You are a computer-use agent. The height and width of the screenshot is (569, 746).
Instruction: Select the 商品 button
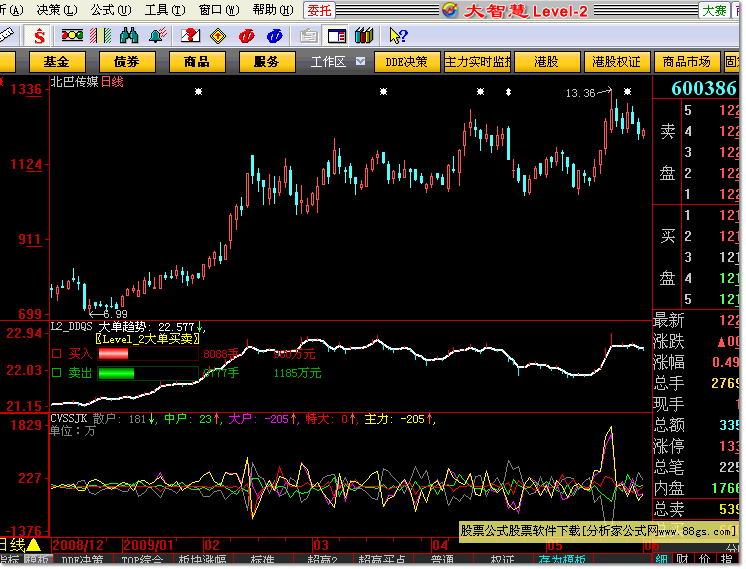coord(196,62)
